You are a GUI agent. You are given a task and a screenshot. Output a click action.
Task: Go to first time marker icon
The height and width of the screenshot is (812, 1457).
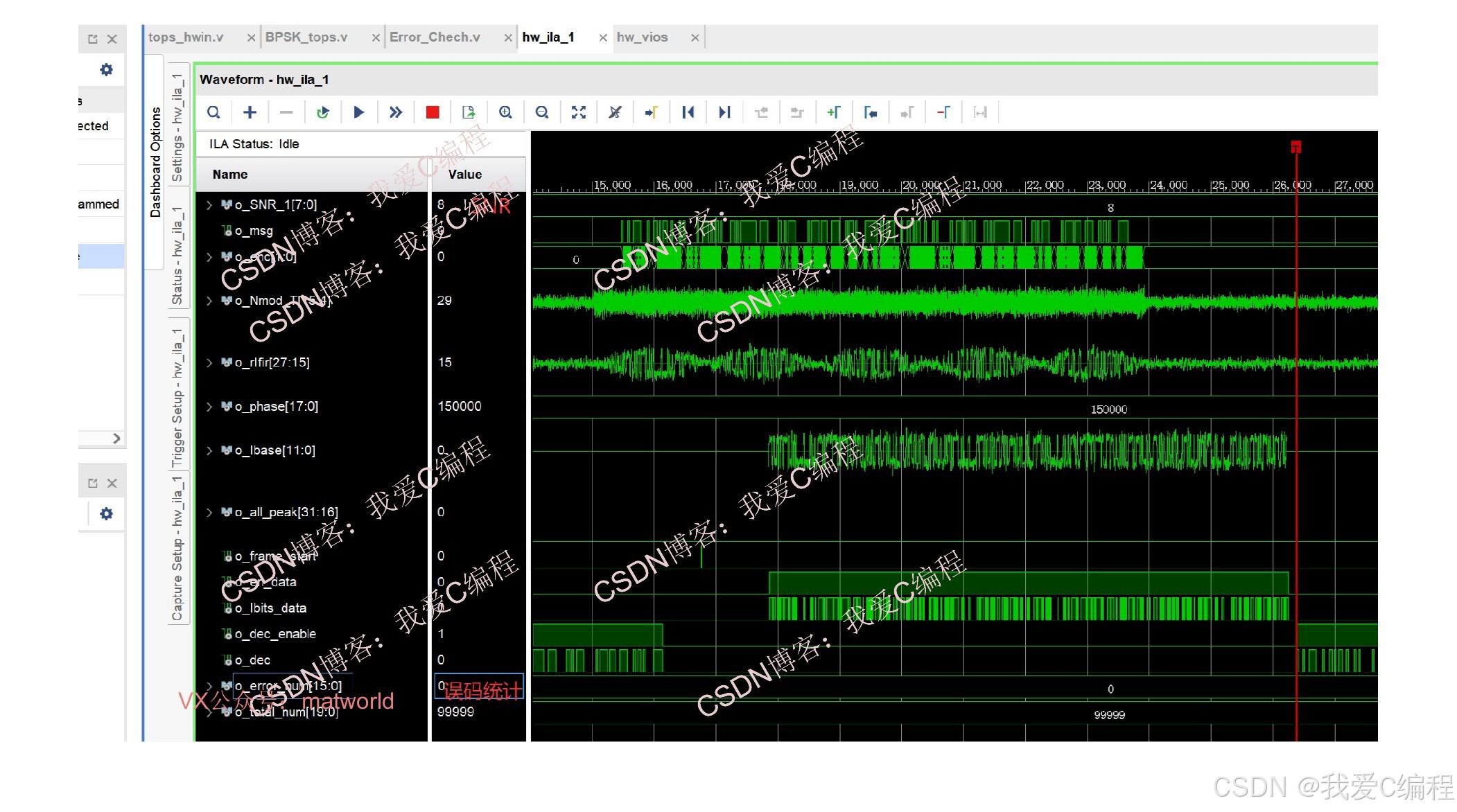pyautogui.click(x=688, y=112)
